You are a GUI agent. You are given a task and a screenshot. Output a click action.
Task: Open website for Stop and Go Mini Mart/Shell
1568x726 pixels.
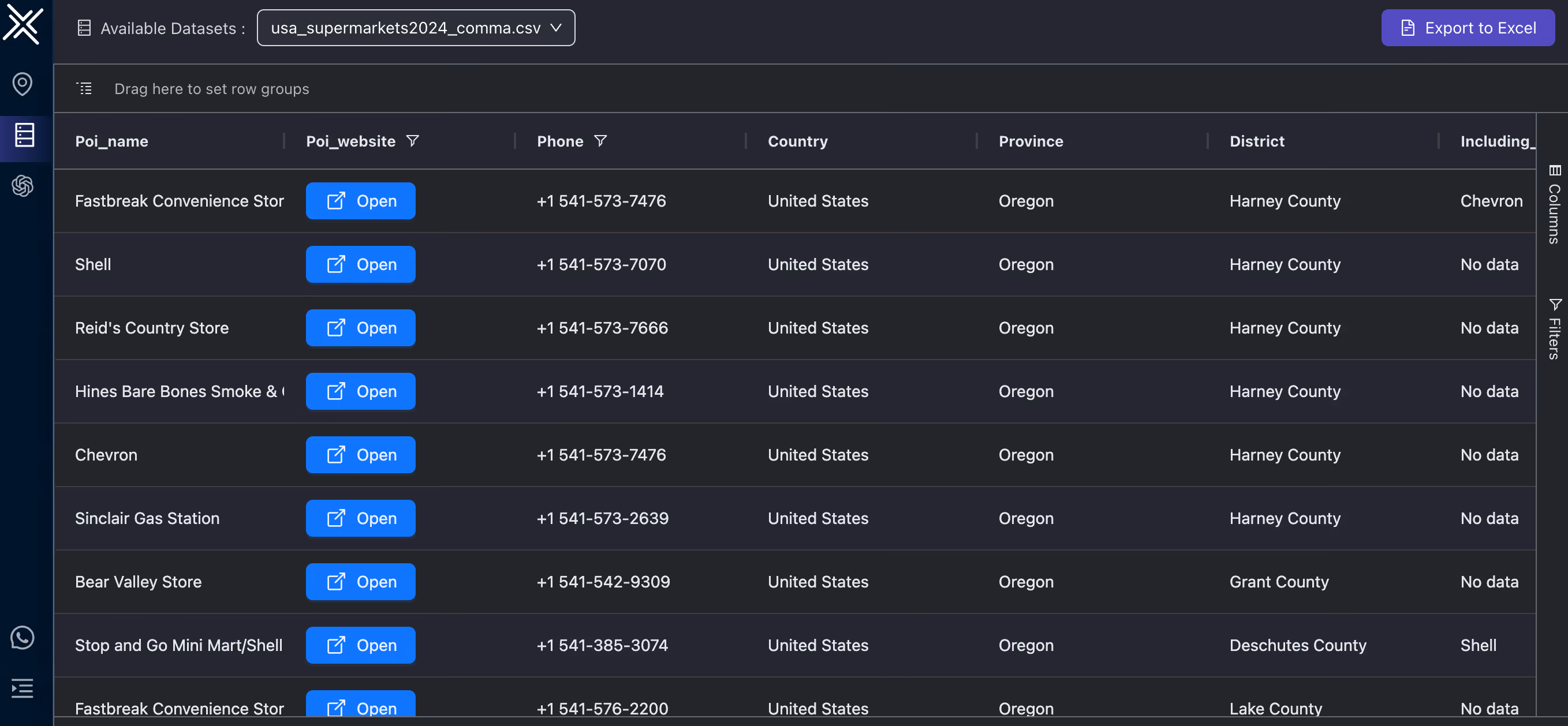tap(360, 645)
